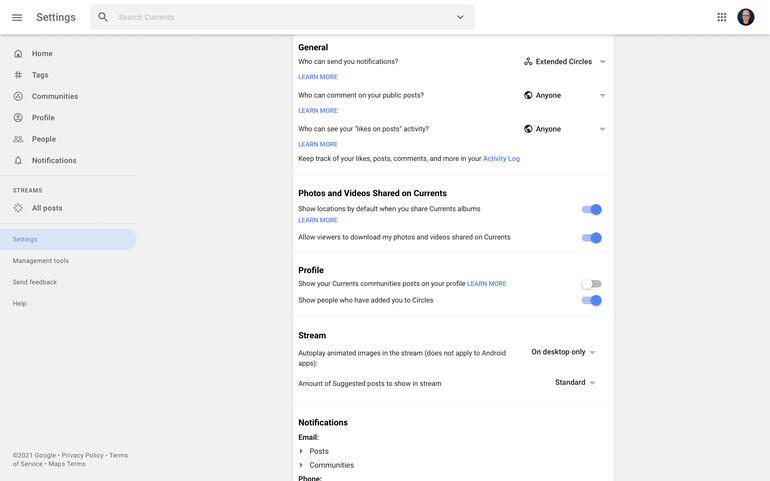Open Maps Terms footer link
The height and width of the screenshot is (481, 770).
67,464
